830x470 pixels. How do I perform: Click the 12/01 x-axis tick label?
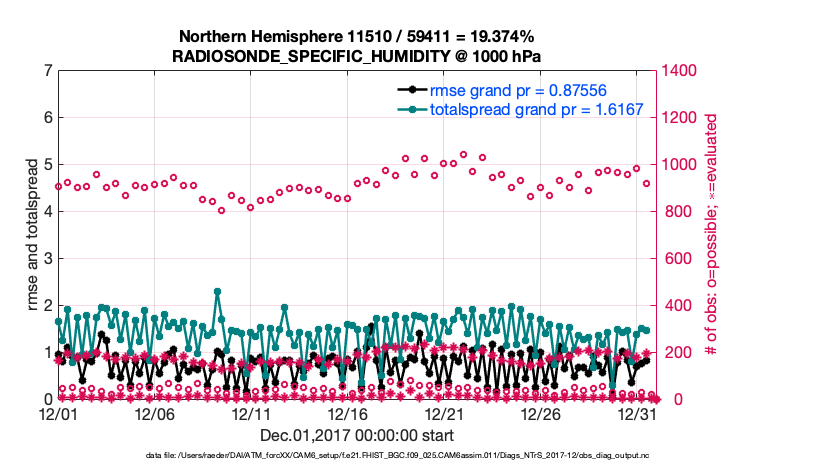[x=58, y=414]
